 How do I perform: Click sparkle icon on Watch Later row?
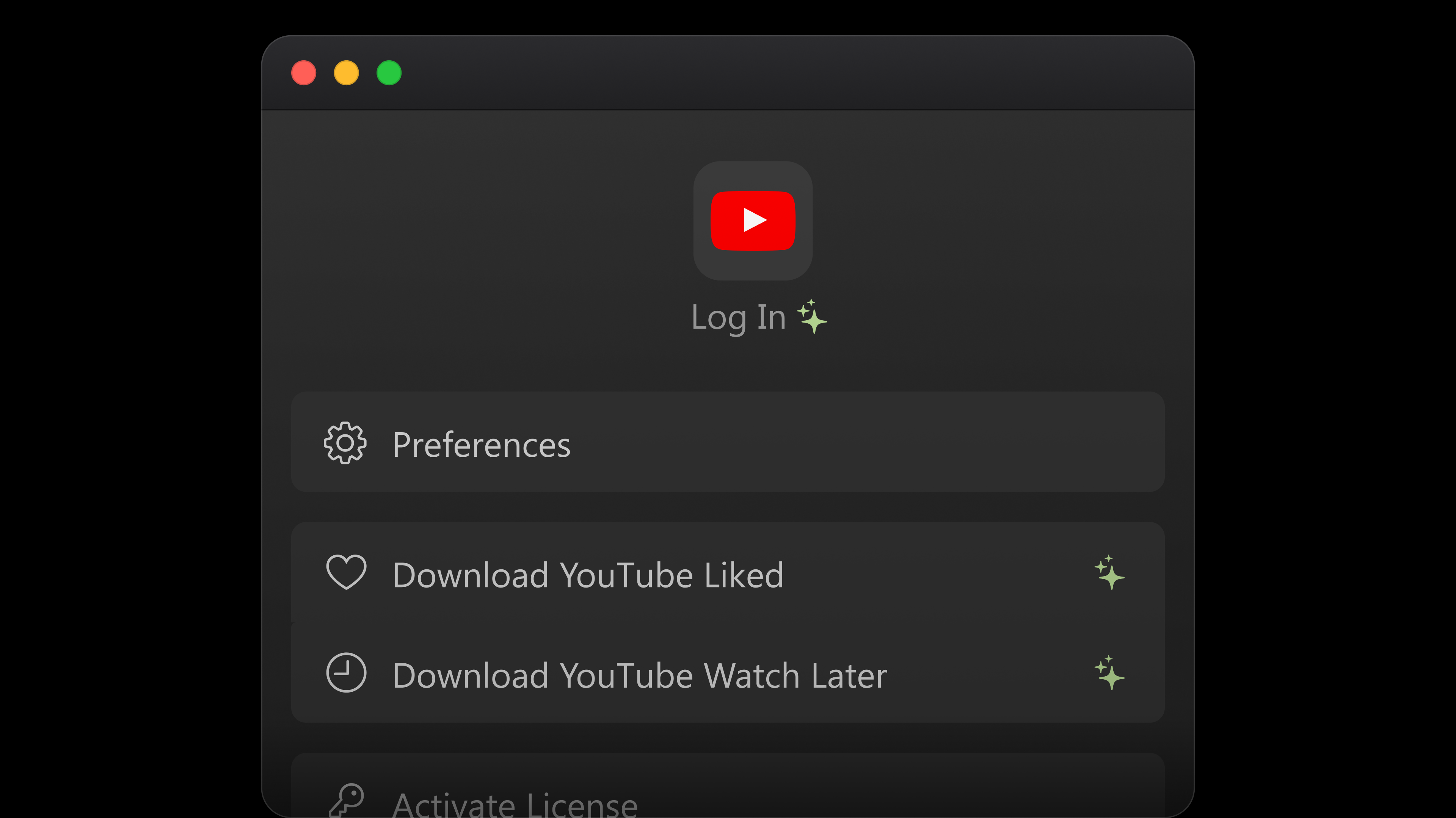point(1109,672)
